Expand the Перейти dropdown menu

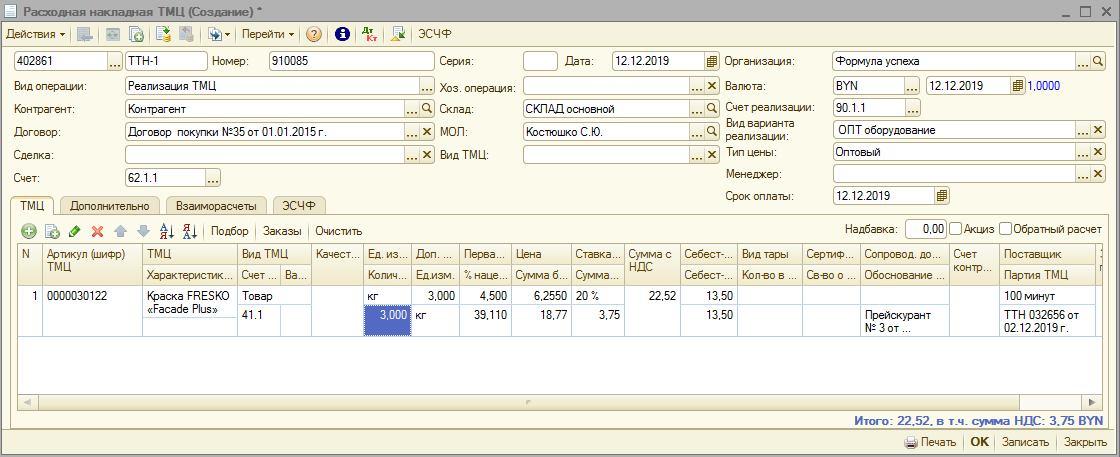click(x=268, y=34)
